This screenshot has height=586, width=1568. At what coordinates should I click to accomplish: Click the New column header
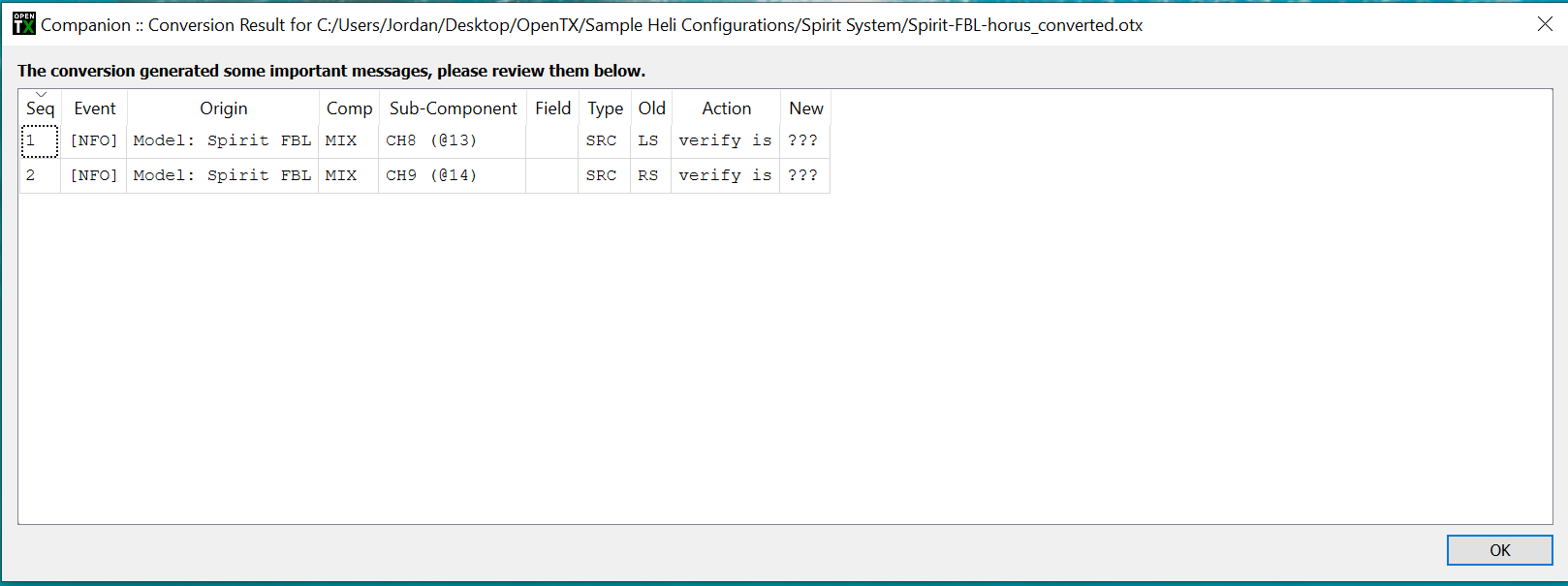805,108
